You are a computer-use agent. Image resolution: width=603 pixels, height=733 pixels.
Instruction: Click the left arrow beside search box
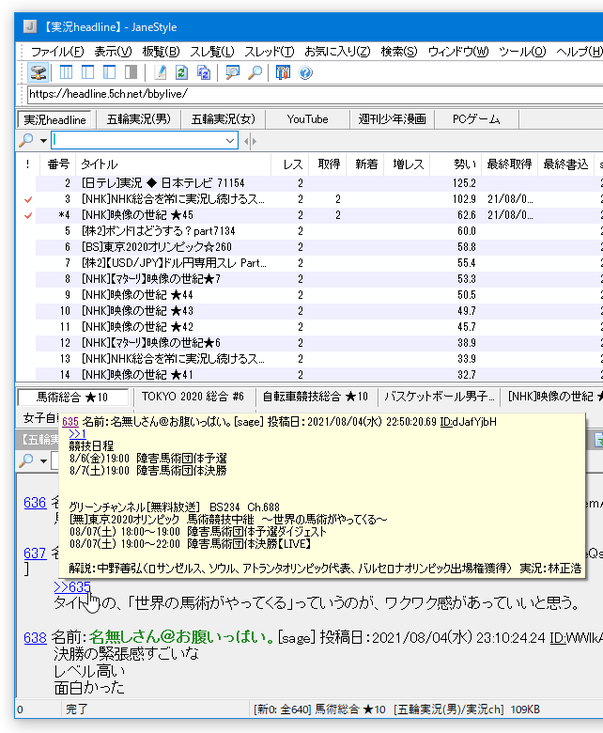click(x=246, y=141)
